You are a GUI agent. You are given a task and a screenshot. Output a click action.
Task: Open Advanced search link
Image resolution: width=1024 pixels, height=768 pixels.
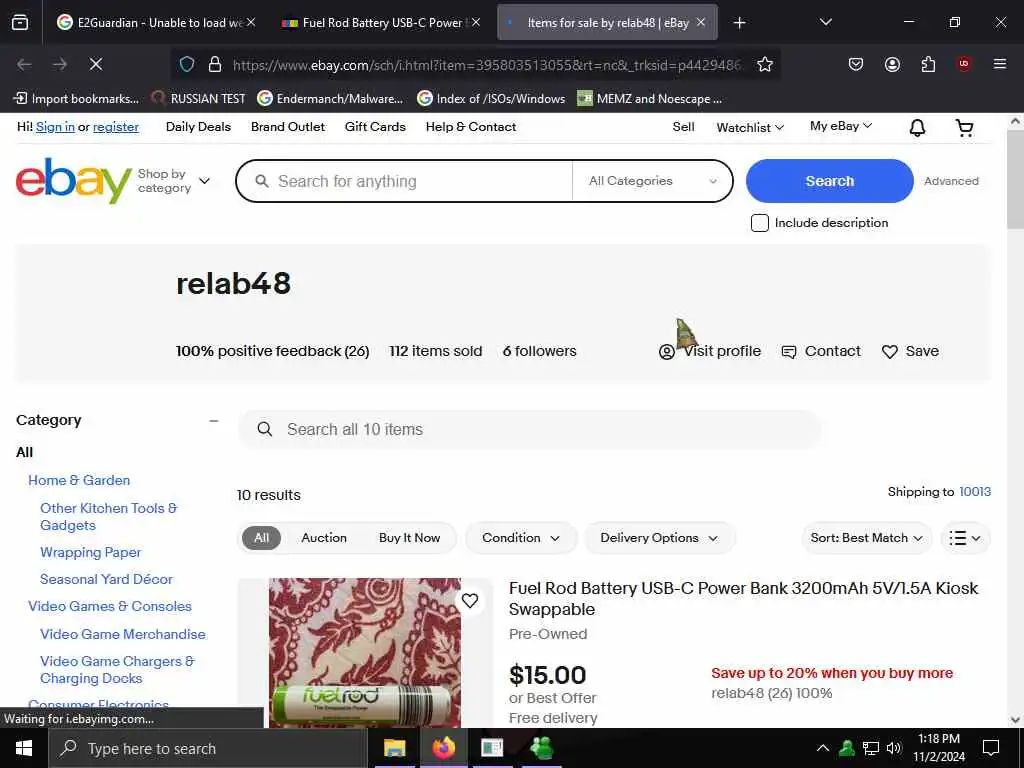coord(951,181)
